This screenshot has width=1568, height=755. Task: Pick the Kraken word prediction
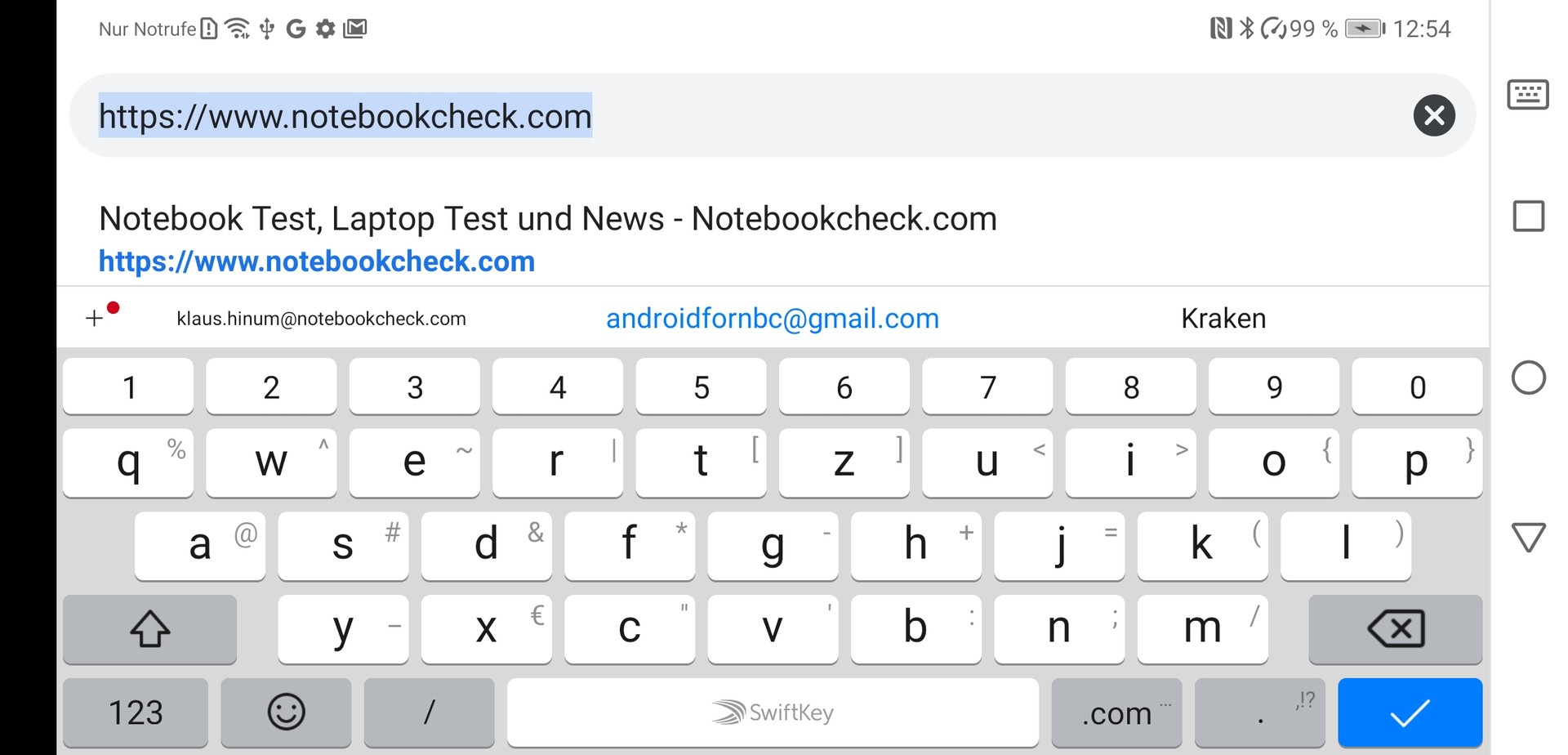[1223, 318]
